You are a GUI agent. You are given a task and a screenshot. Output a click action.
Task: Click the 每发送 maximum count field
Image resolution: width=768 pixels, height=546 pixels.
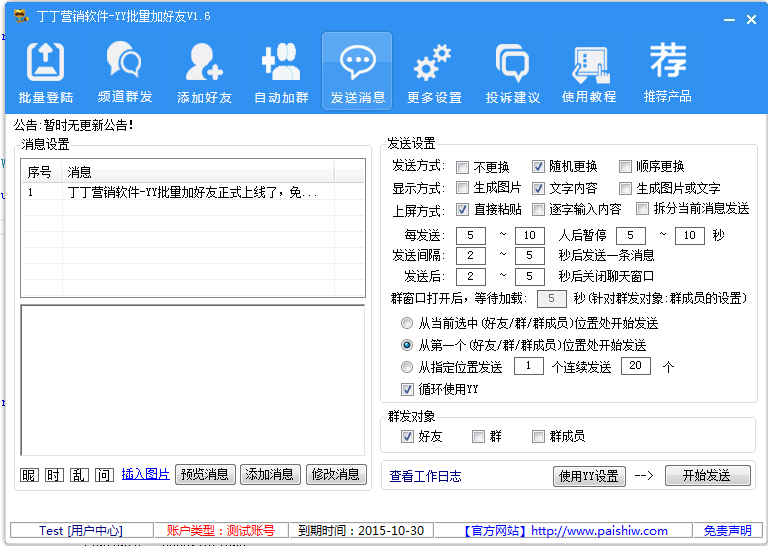(x=529, y=236)
